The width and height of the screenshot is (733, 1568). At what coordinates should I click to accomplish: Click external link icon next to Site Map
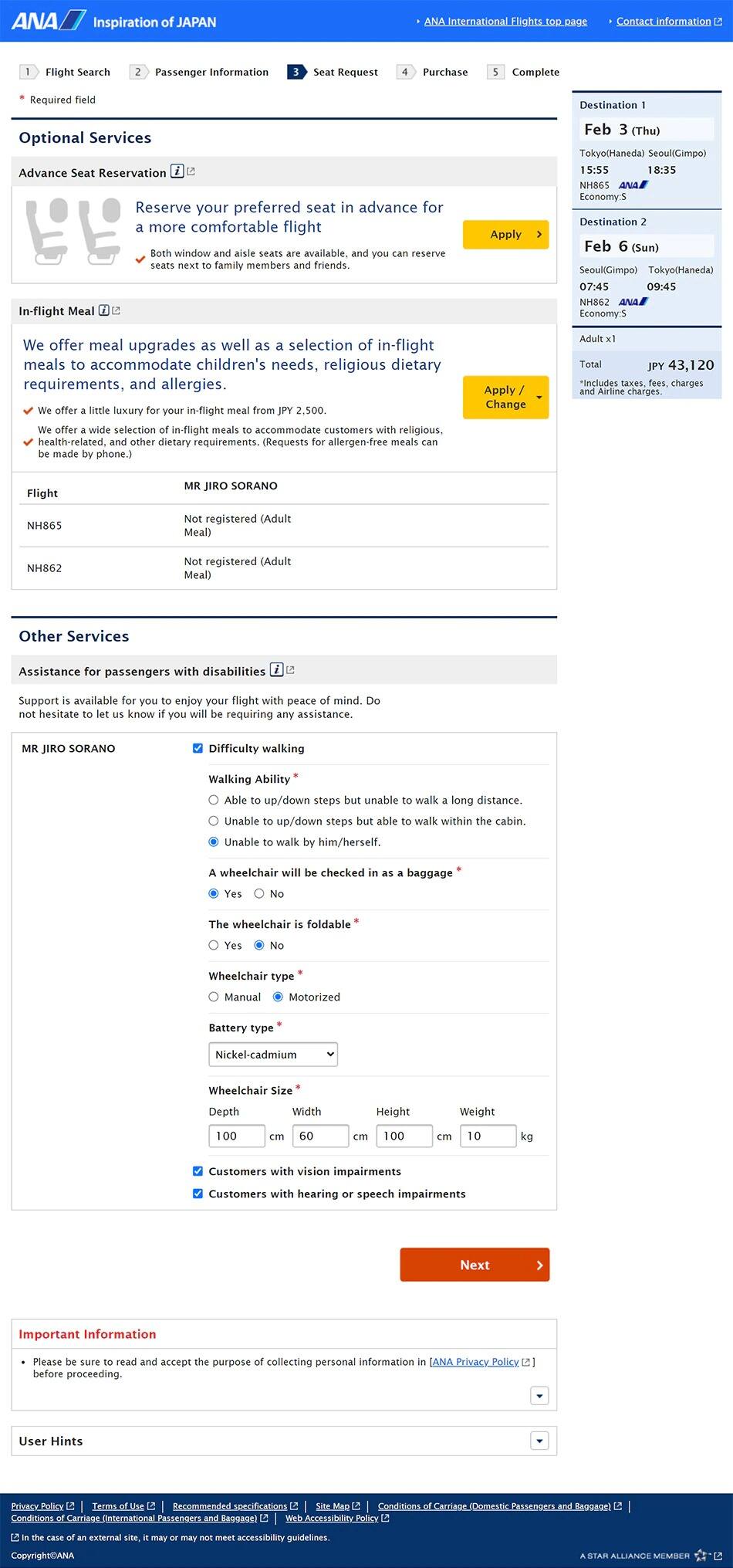[356, 1505]
